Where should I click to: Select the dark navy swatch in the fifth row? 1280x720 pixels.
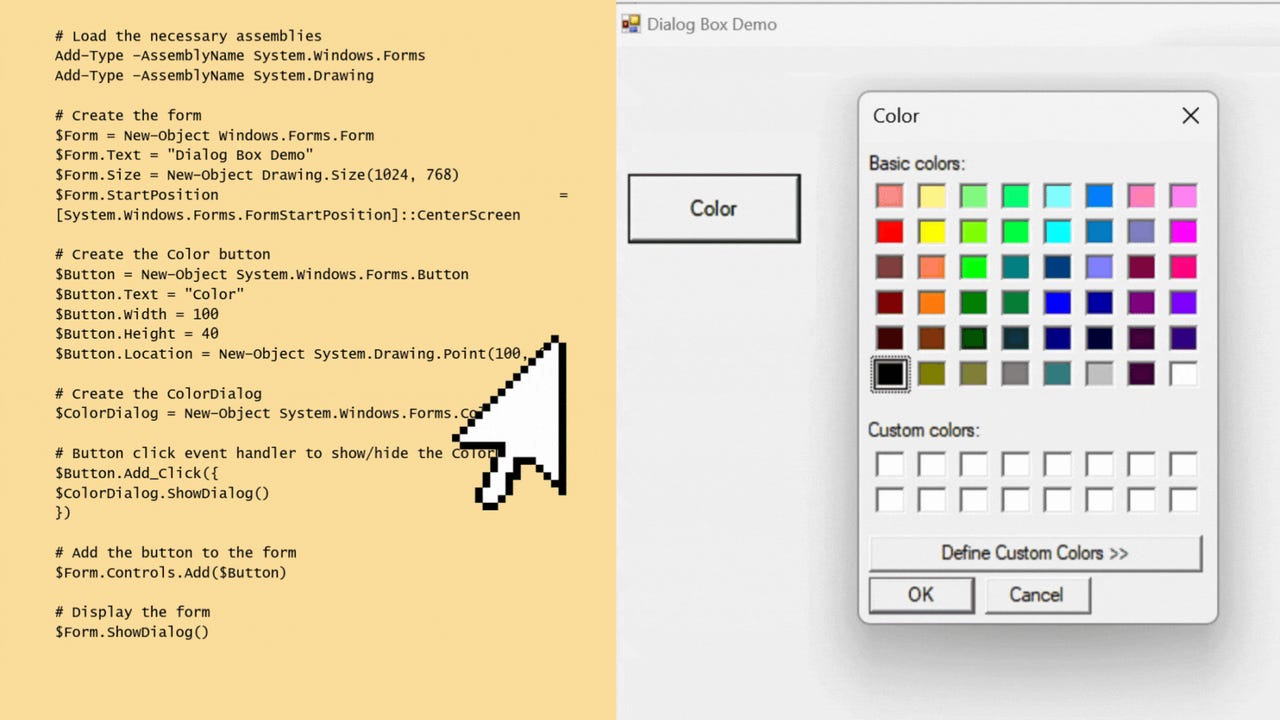point(1099,338)
